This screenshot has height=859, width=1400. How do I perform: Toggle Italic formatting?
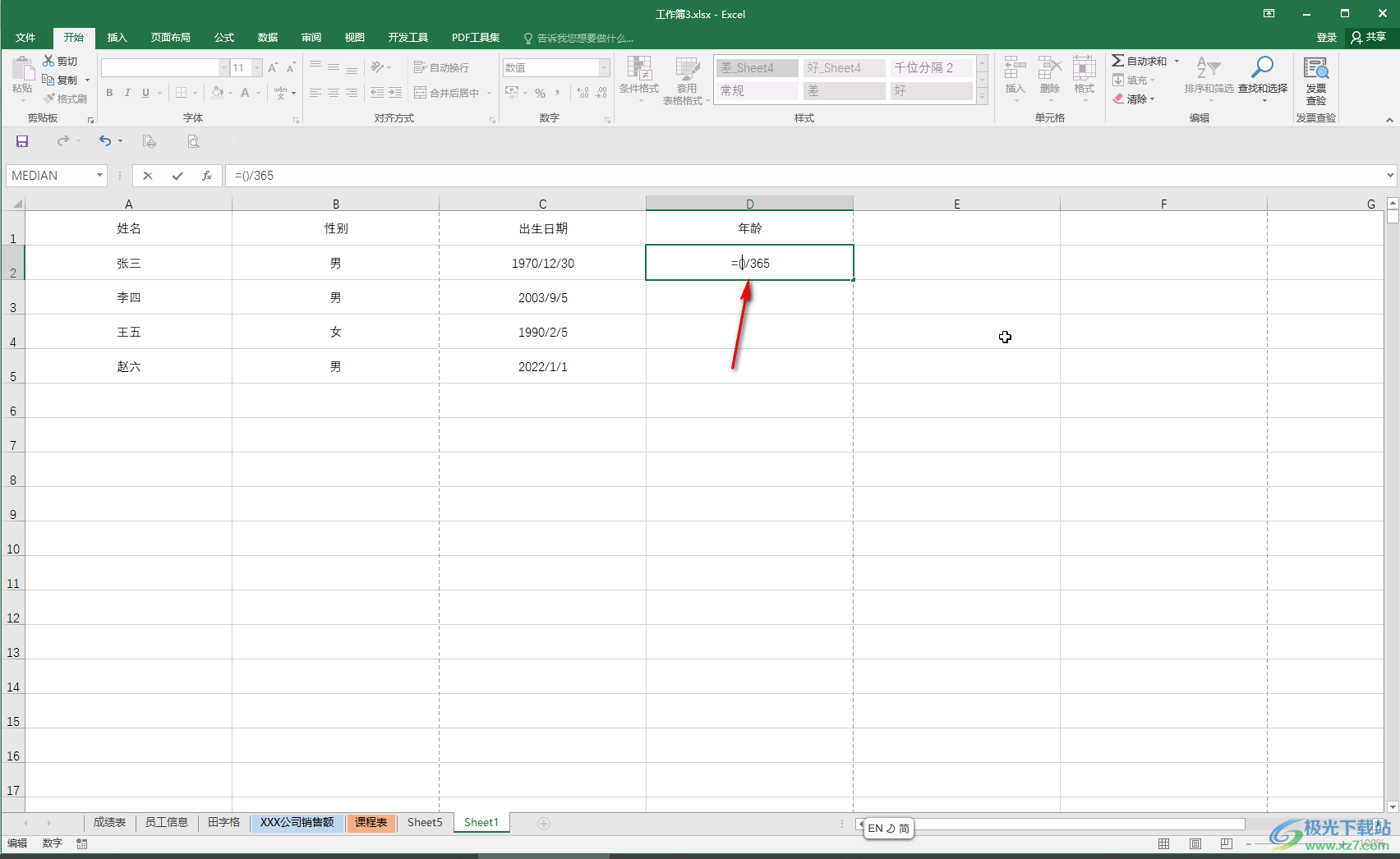coord(127,93)
